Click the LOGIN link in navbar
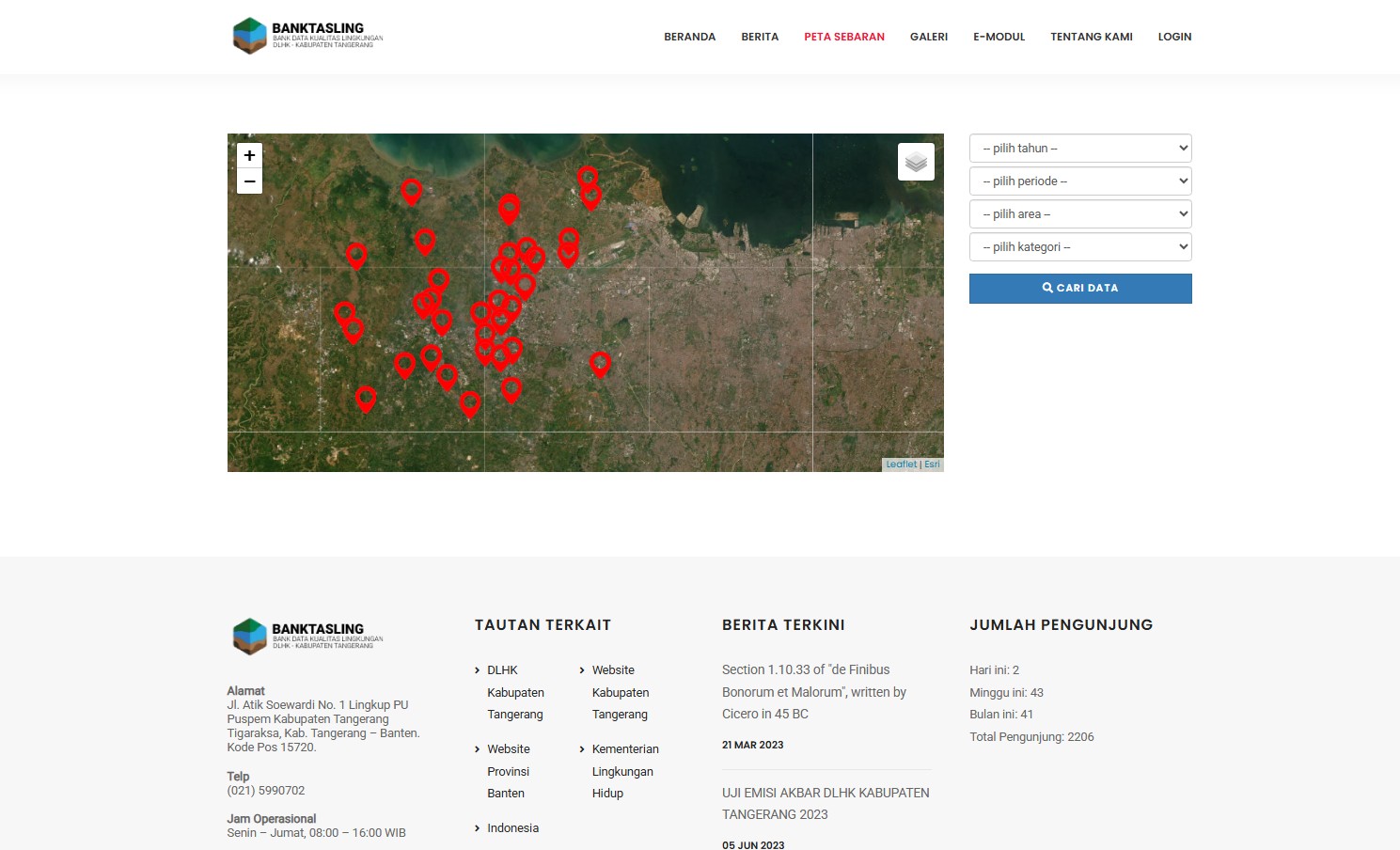 [x=1174, y=37]
